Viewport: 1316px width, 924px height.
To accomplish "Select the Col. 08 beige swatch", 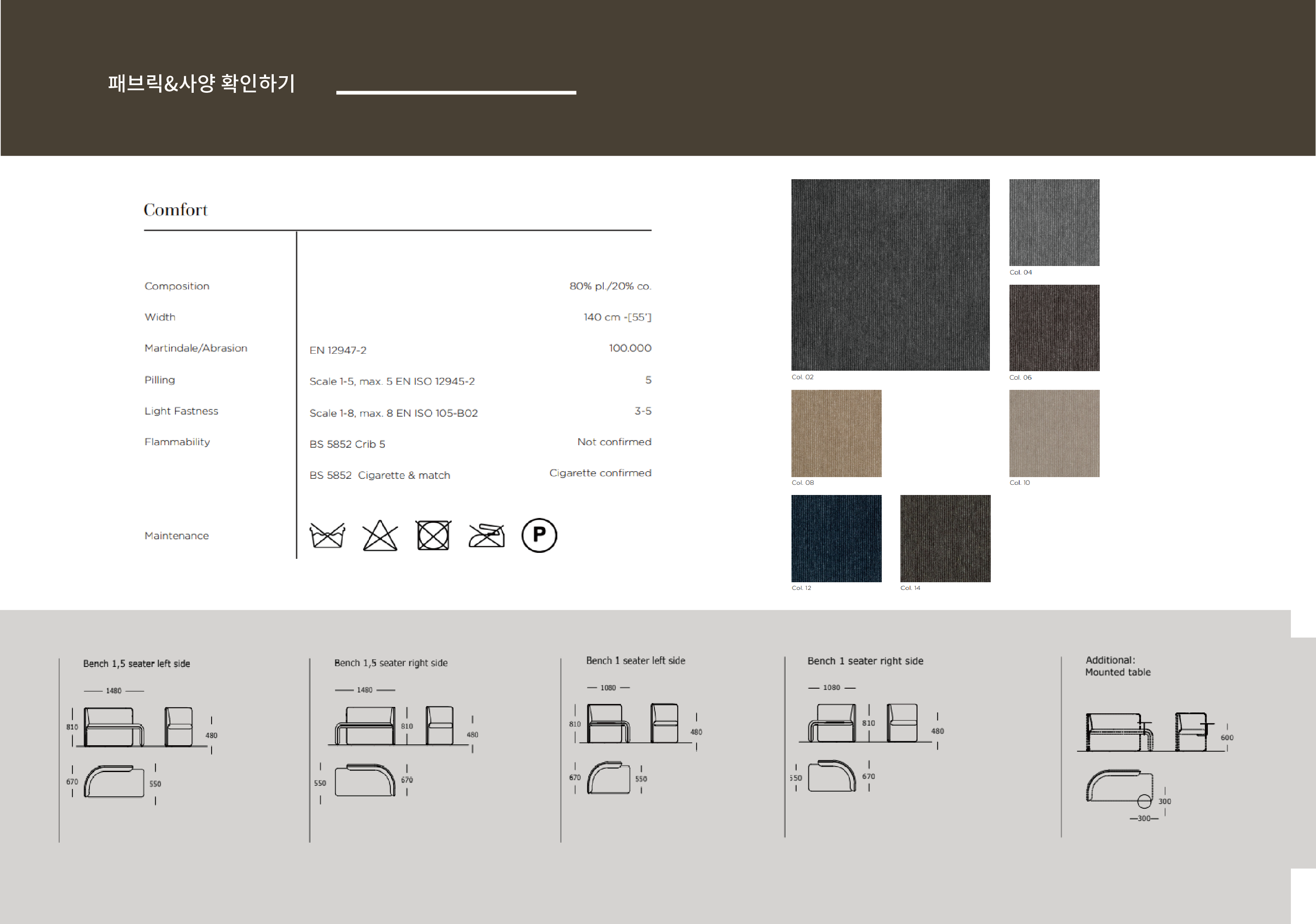I will tap(836, 433).
